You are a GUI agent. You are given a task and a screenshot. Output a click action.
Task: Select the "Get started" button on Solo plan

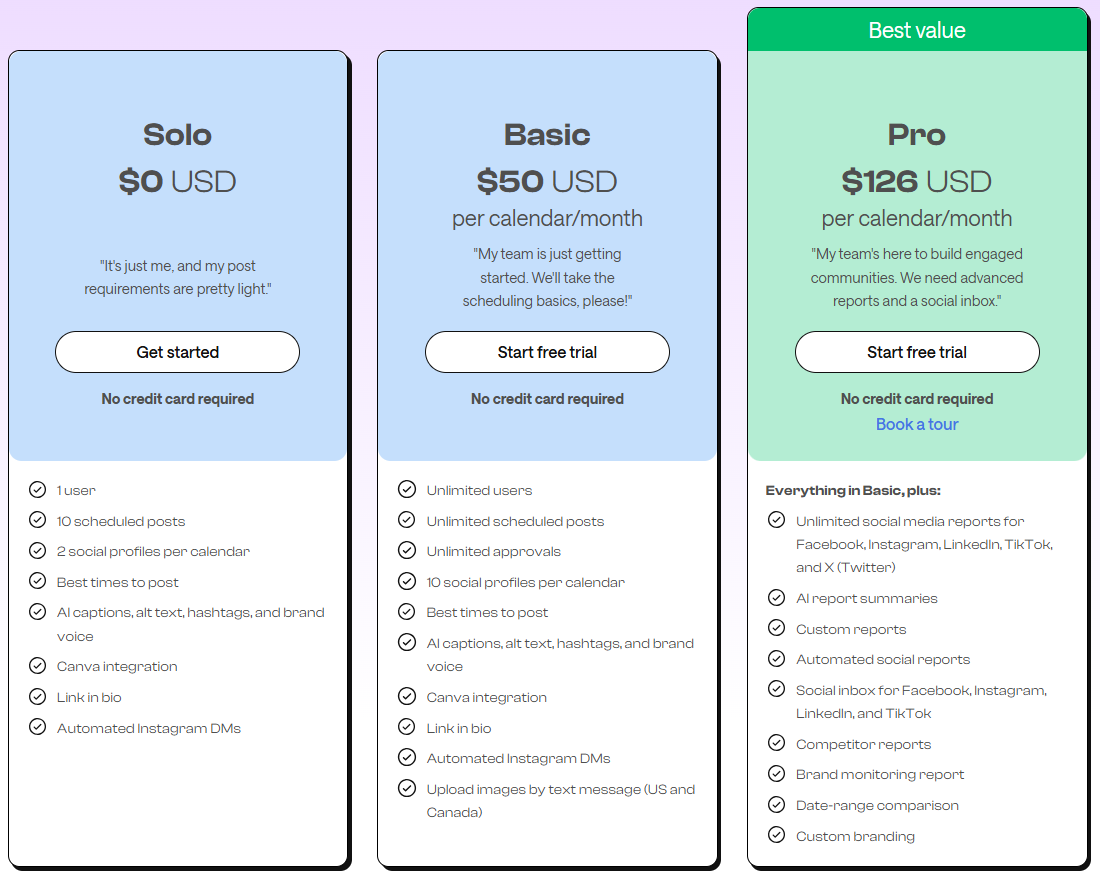[177, 352]
